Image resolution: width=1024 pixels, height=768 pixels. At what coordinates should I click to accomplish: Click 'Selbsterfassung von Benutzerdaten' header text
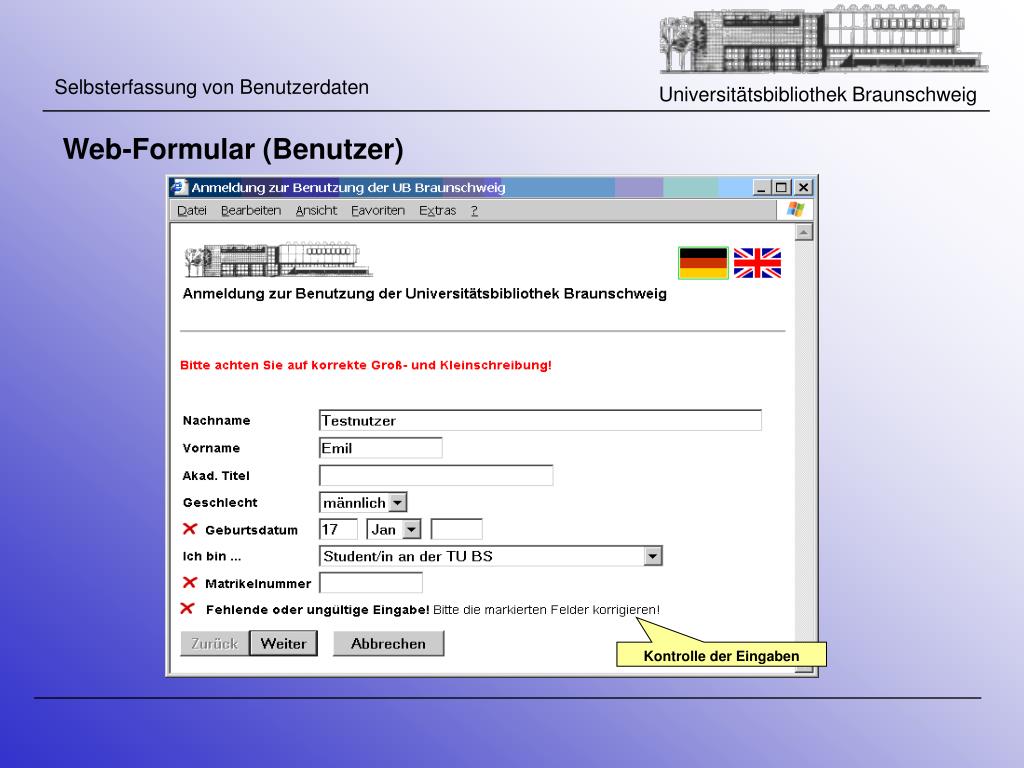[x=212, y=88]
